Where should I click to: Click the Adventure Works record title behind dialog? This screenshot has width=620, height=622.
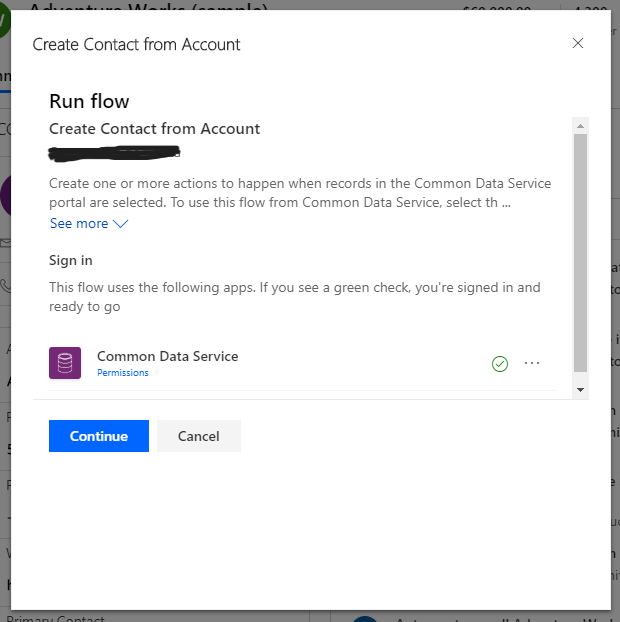(150, 7)
